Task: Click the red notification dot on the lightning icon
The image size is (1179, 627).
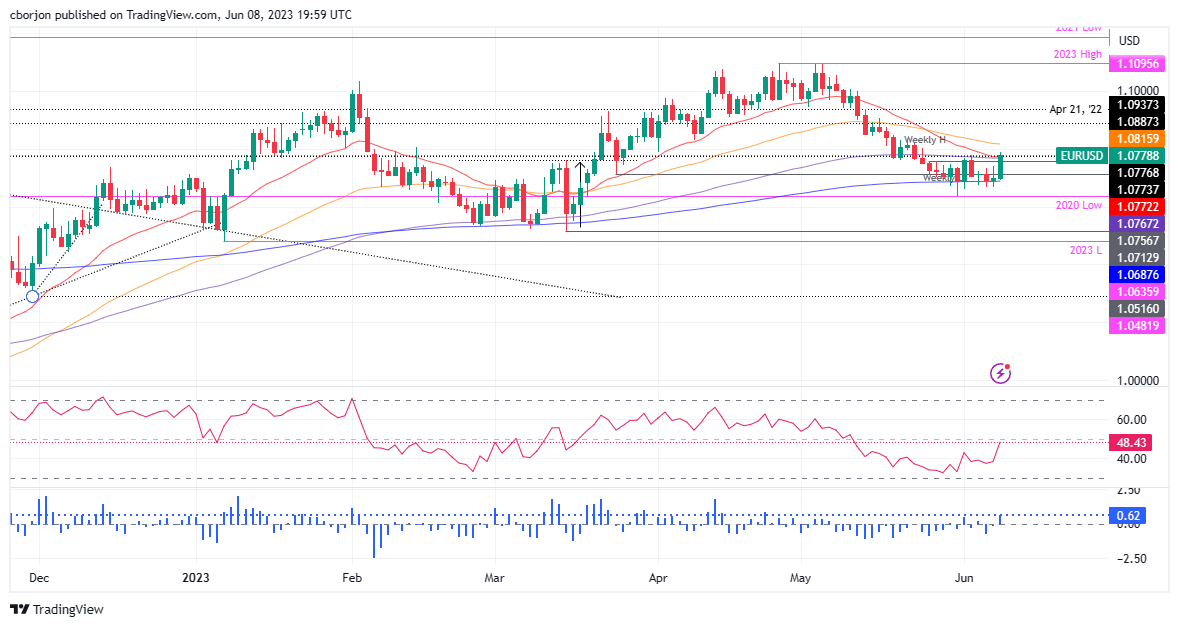Action: [1008, 365]
